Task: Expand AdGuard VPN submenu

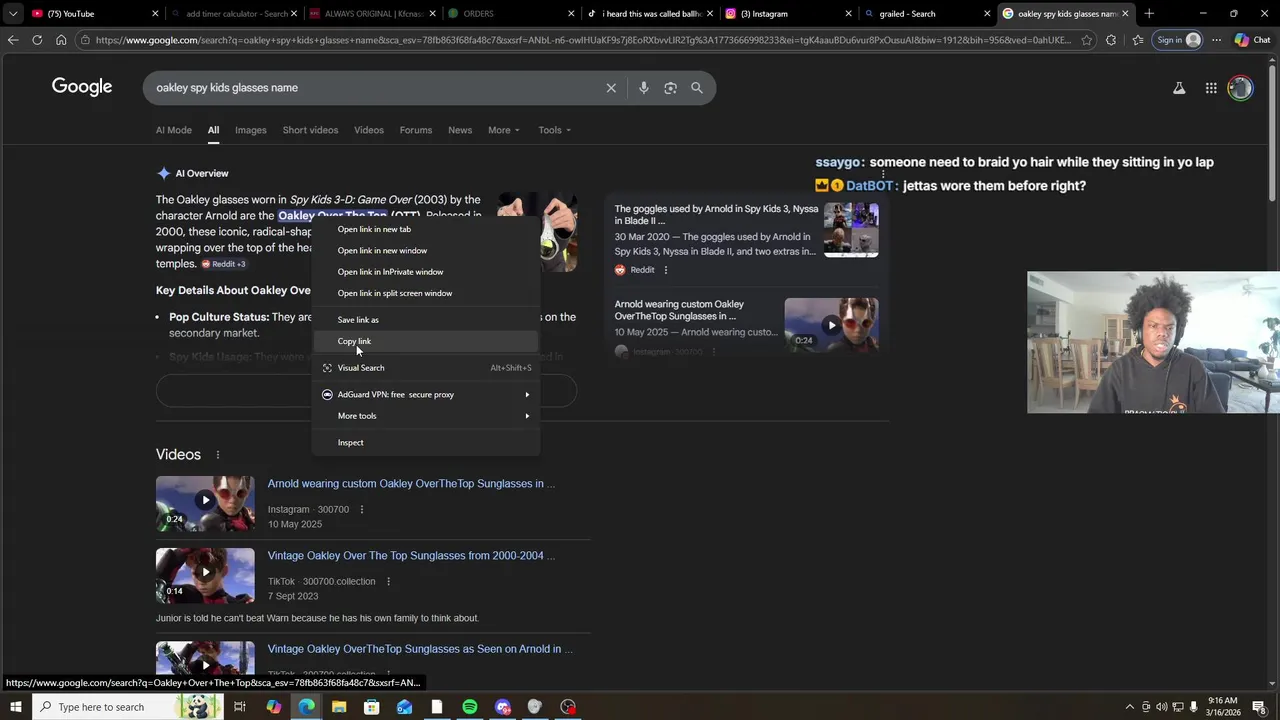Action: [x=426, y=394]
